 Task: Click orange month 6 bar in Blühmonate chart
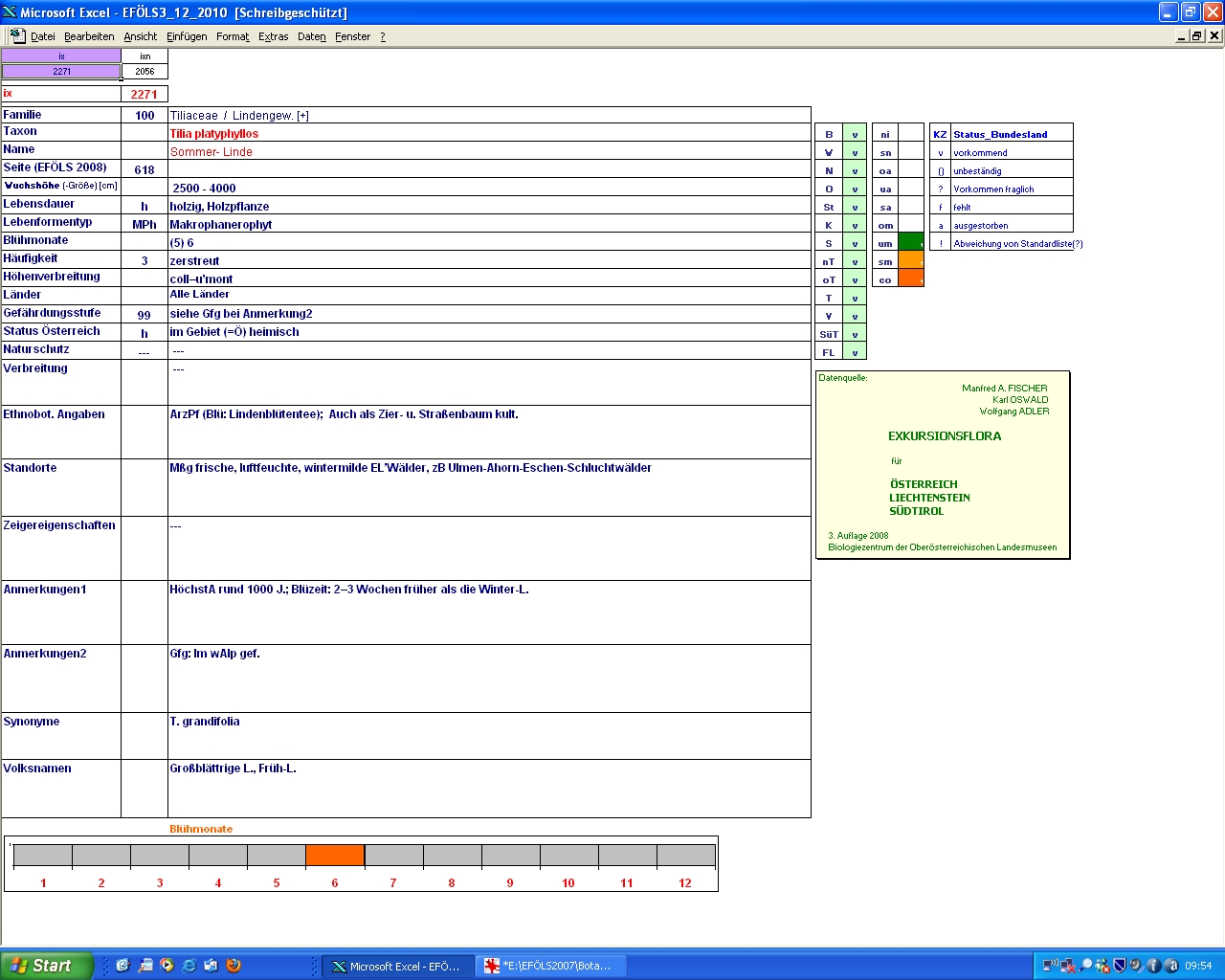tap(335, 855)
